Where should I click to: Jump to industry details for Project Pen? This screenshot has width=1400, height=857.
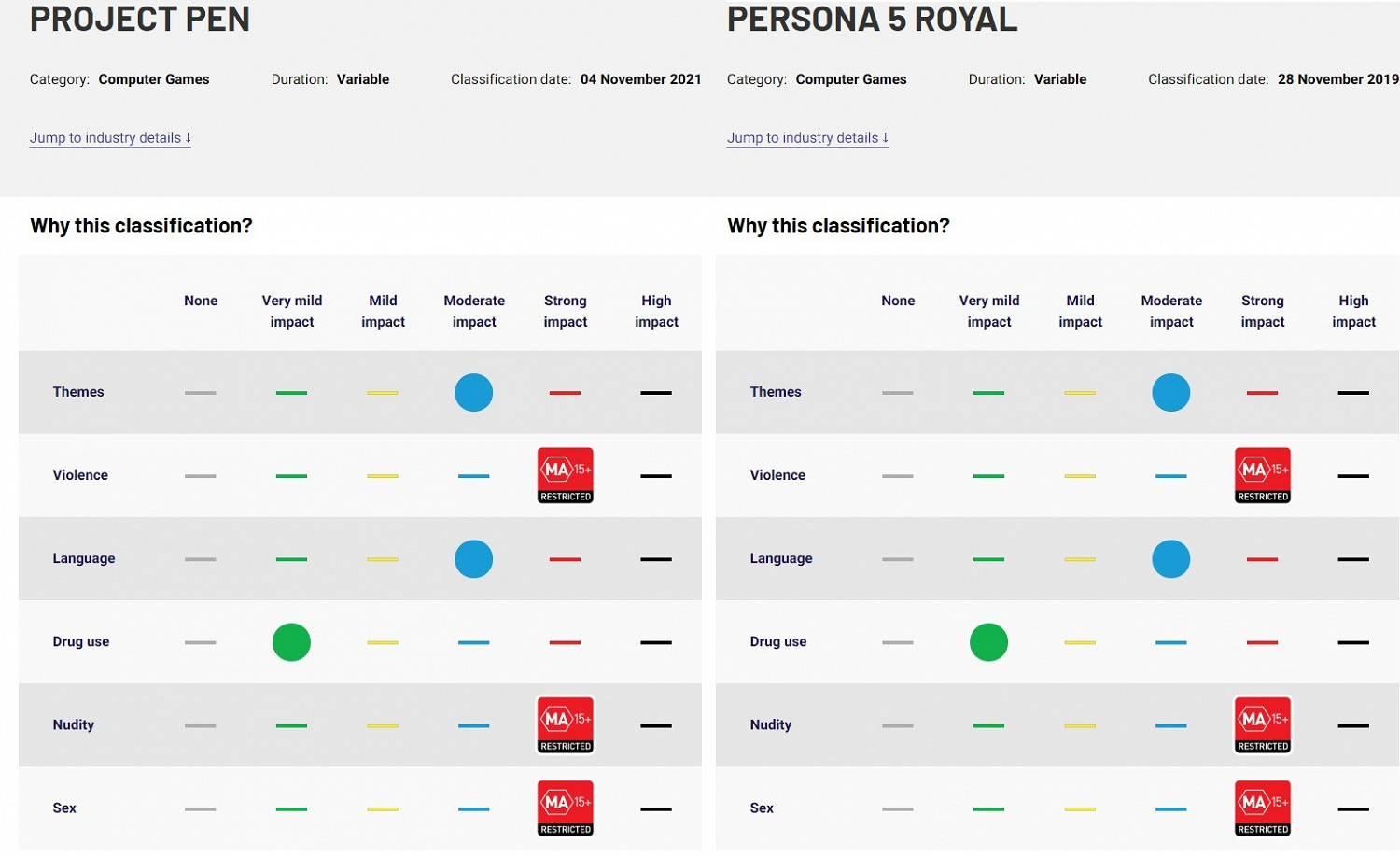(x=110, y=138)
